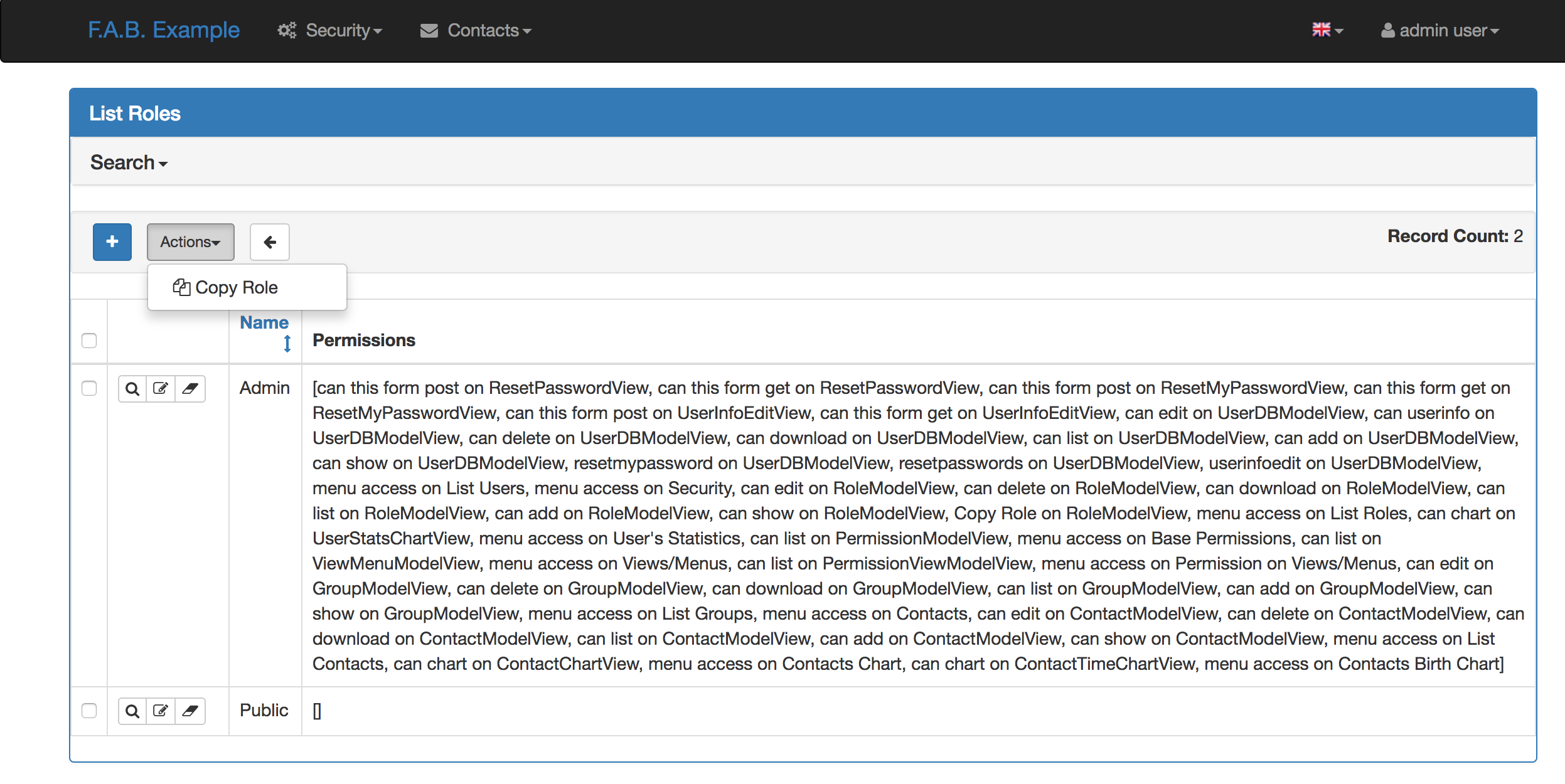This screenshot has width=1565, height=784.
Task: Expand the Actions dropdown menu
Action: 190,241
